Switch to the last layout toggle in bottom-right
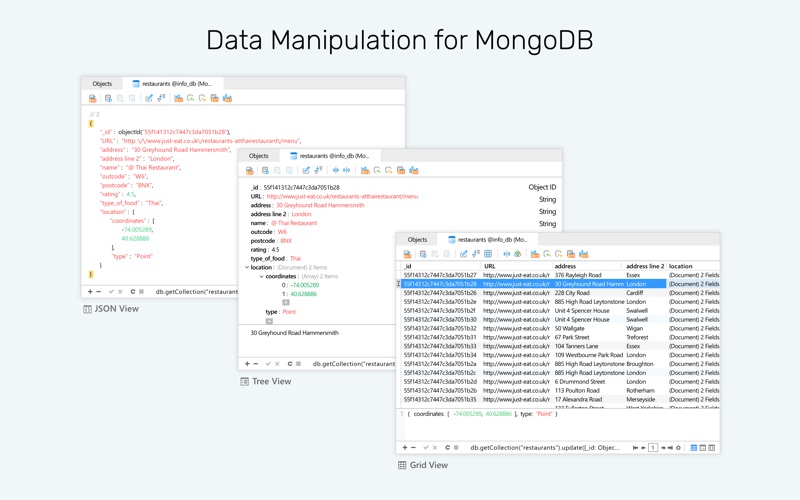The height and width of the screenshot is (500, 800). point(712,448)
